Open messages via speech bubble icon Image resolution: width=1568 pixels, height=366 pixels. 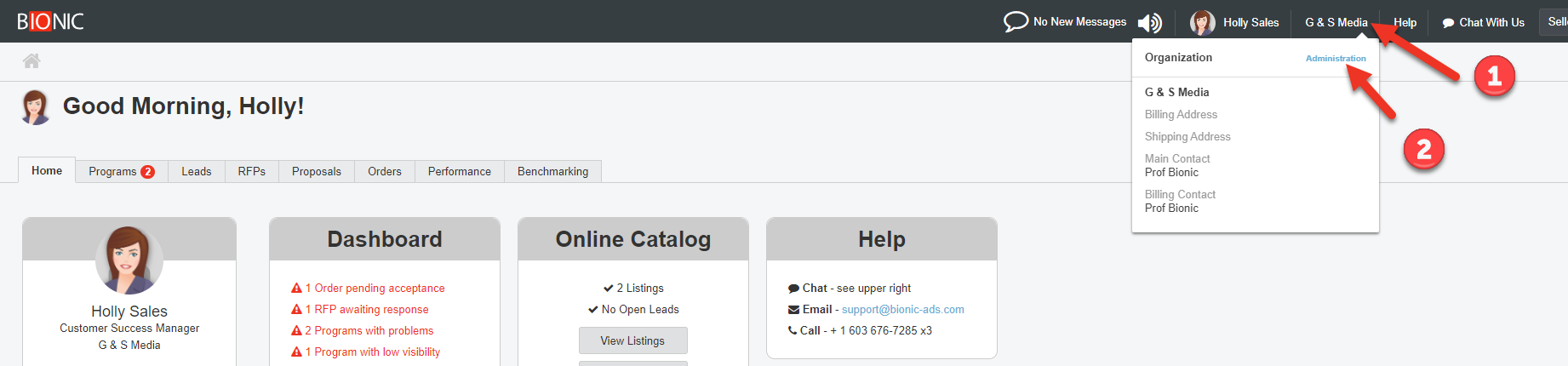(x=1016, y=21)
